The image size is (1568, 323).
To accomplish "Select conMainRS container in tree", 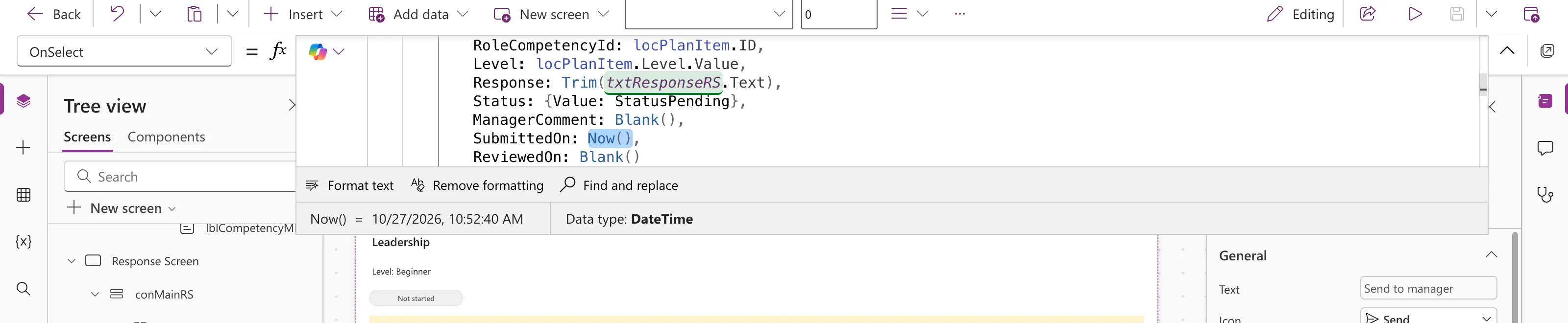I will click(x=164, y=295).
